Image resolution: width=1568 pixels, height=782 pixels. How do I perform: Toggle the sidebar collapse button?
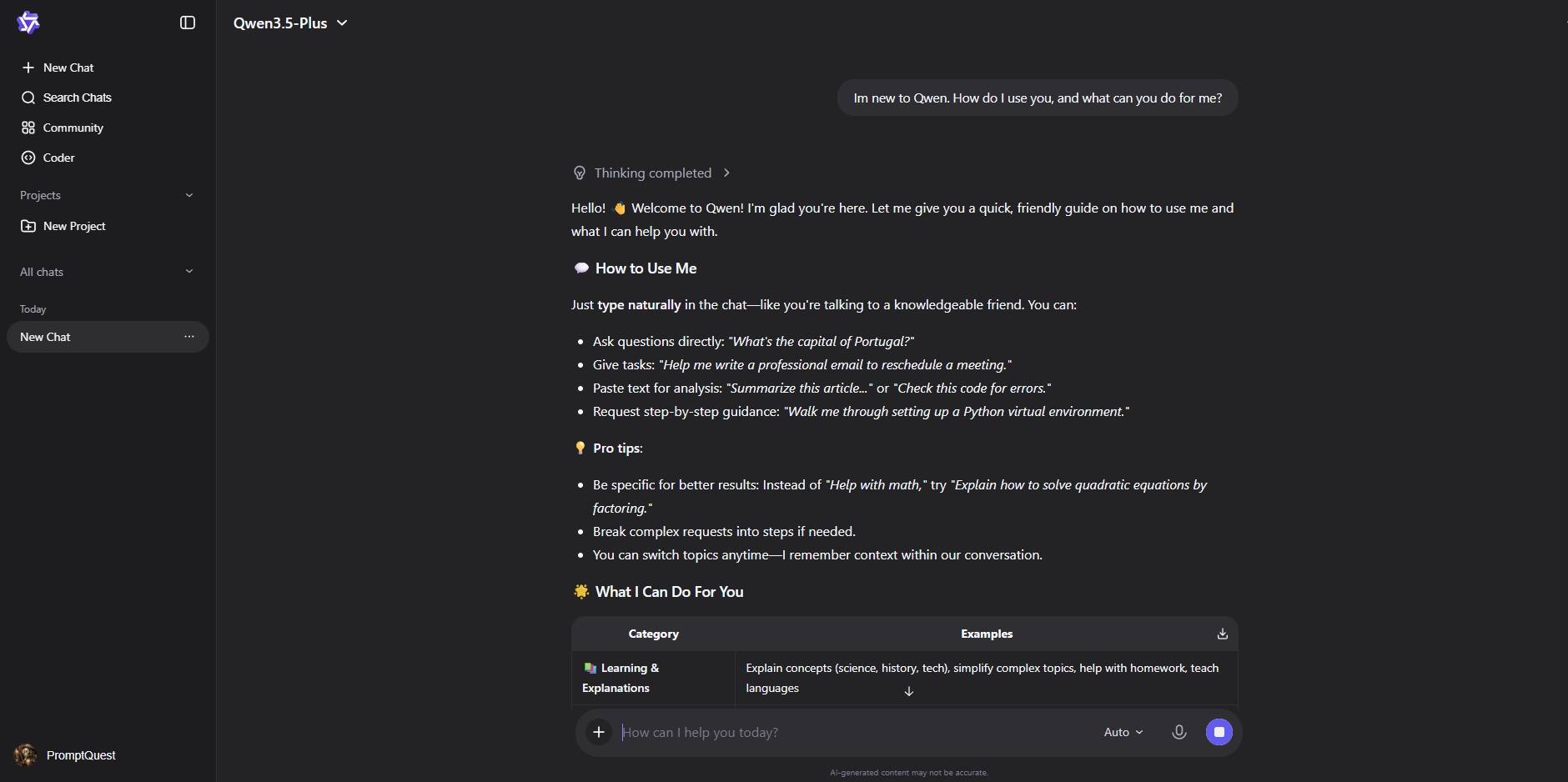click(188, 23)
